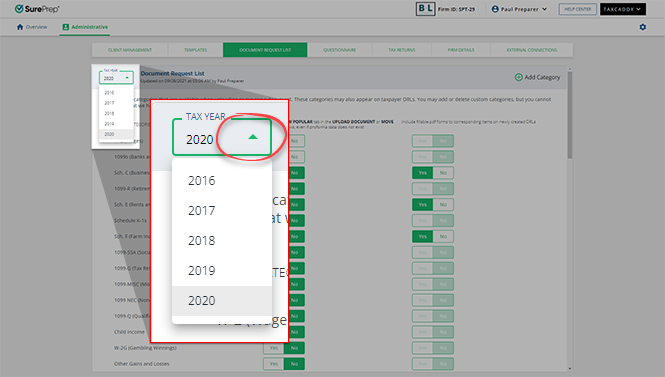The width and height of the screenshot is (665, 377).
Task: Click Yes in the Sch. C fillable pdf toggle
Action: pyautogui.click(x=422, y=173)
